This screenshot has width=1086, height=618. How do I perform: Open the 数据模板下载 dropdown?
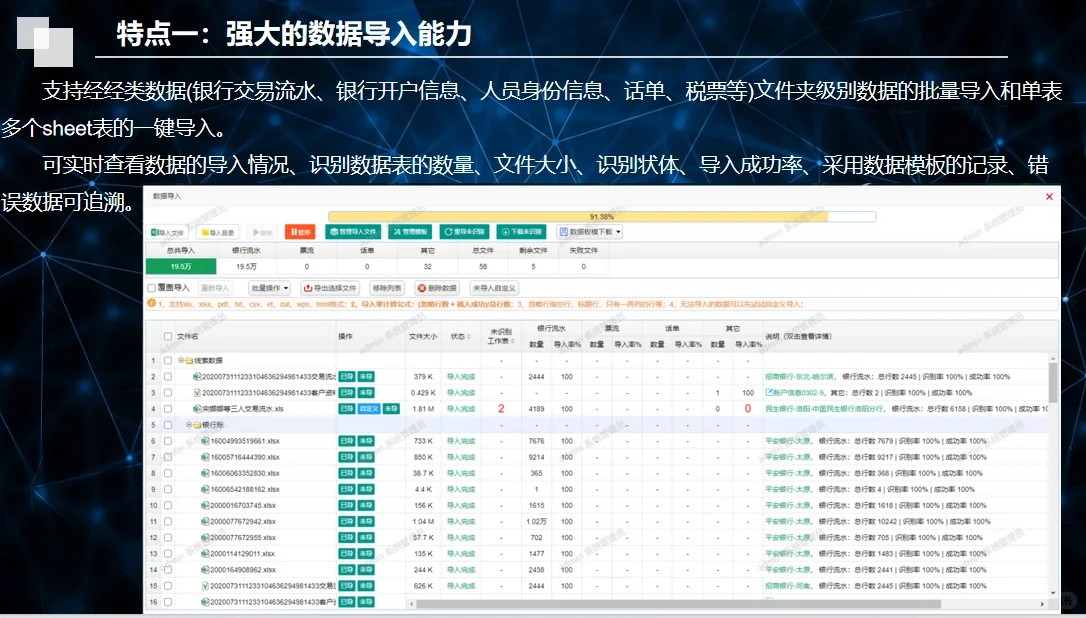589,231
